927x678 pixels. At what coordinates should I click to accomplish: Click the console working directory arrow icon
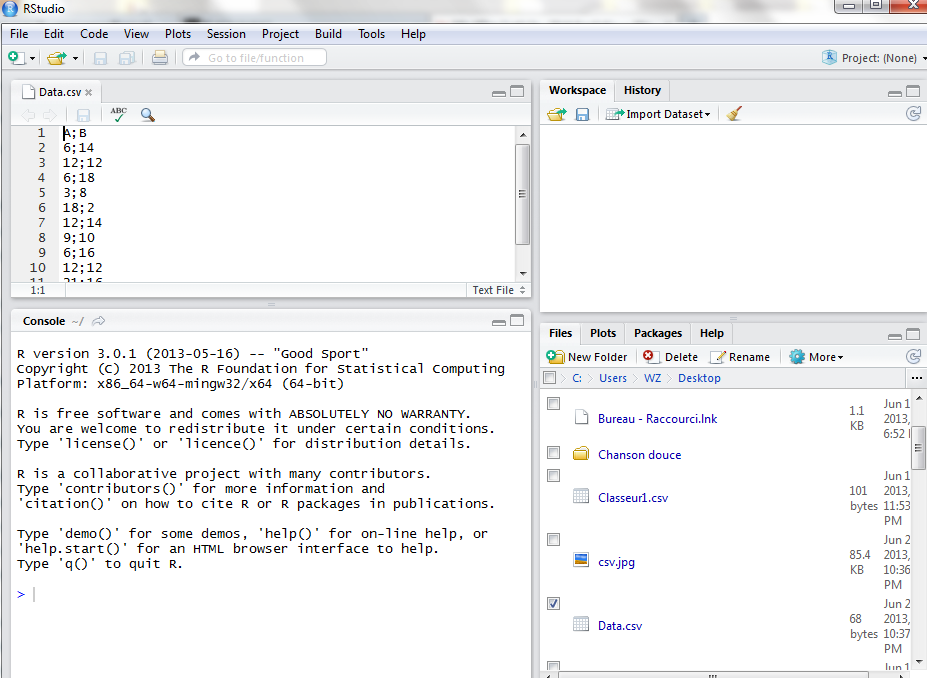(x=99, y=321)
